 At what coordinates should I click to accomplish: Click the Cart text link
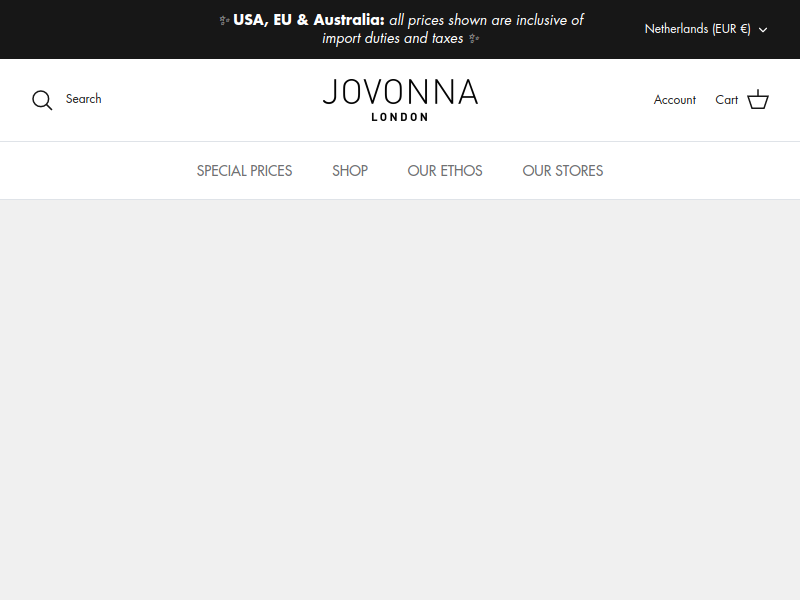coord(727,99)
